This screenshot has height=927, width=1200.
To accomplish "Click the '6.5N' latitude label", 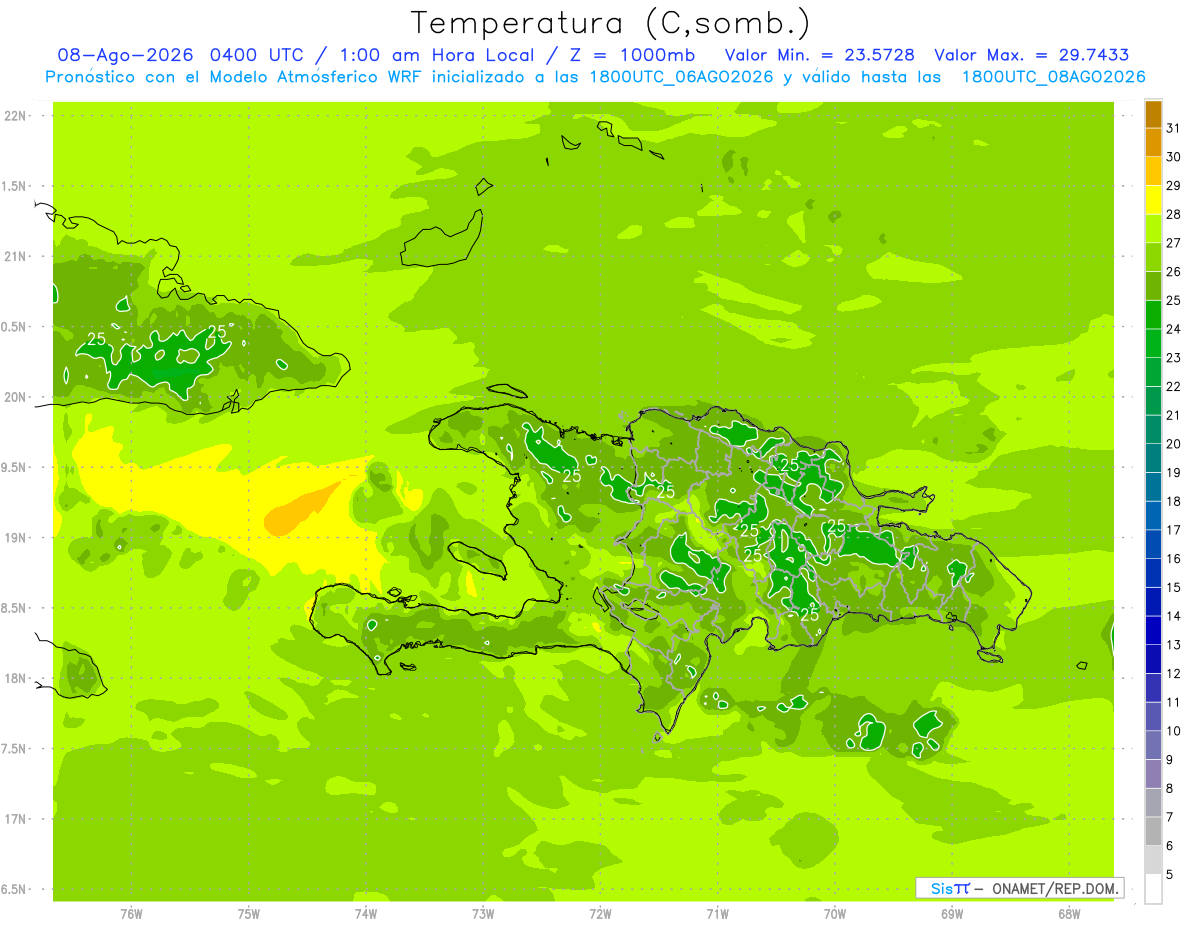I will coord(15,889).
